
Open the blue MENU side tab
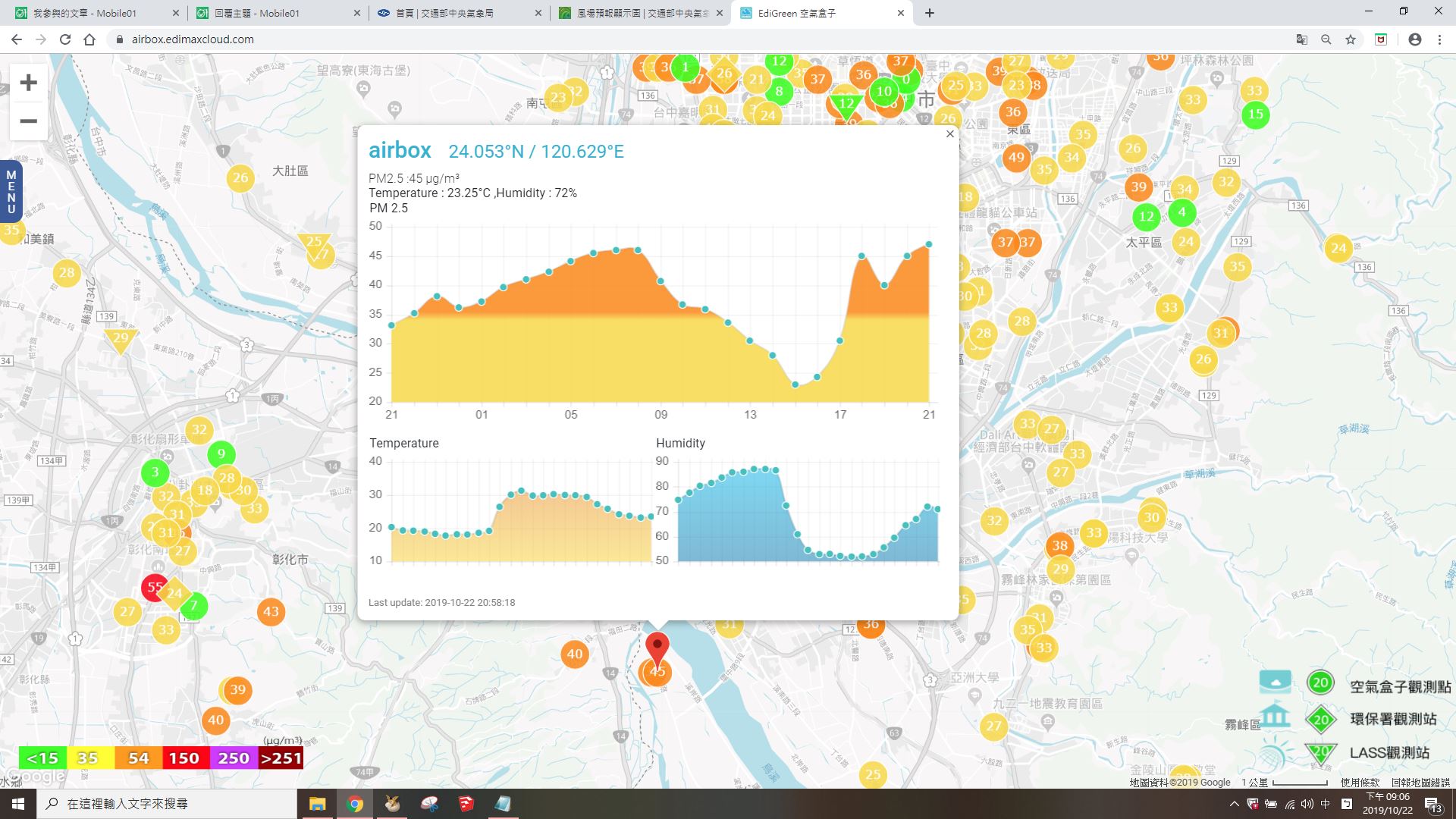tap(11, 192)
